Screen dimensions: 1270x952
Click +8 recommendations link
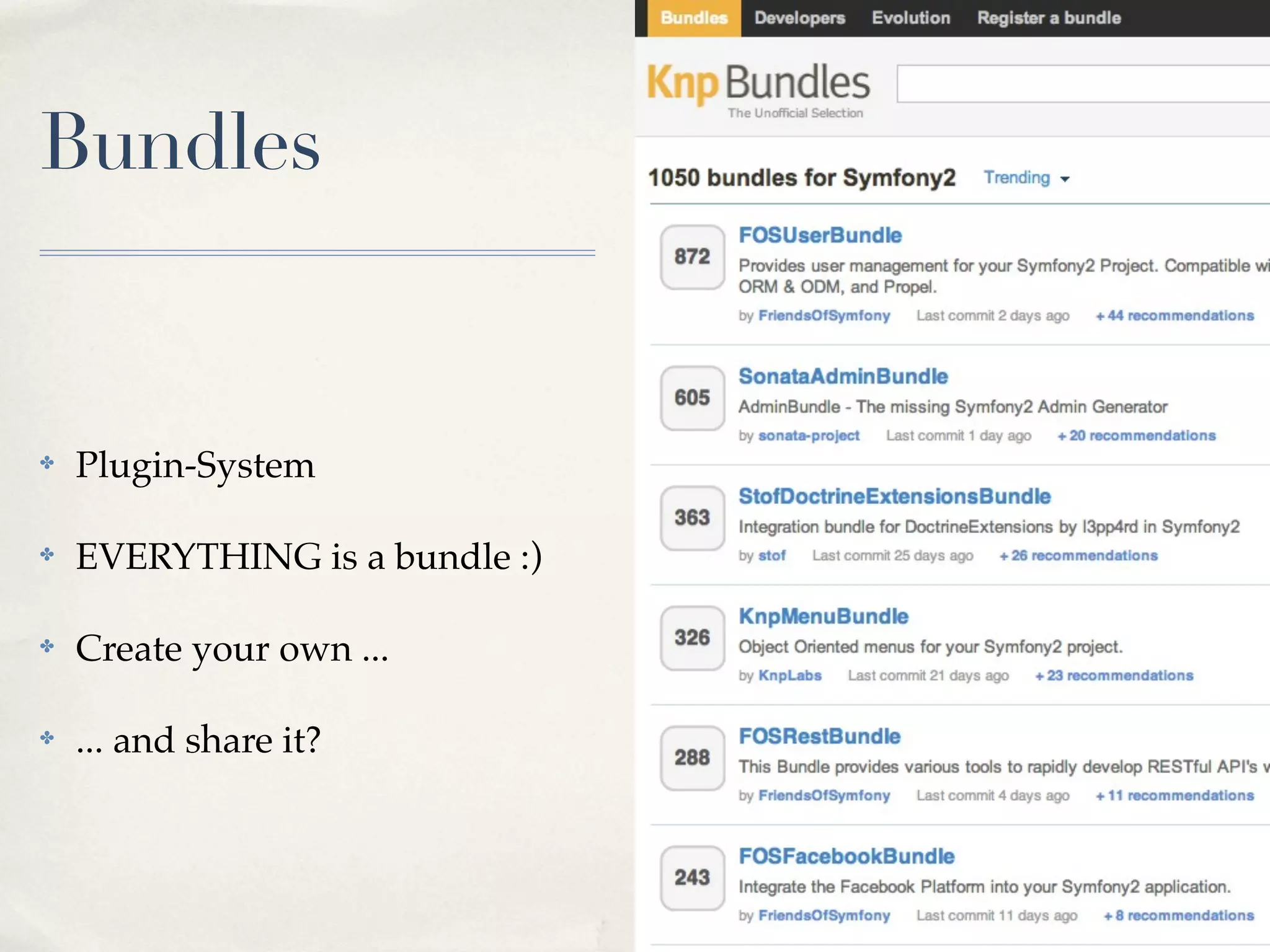pyautogui.click(x=1178, y=915)
